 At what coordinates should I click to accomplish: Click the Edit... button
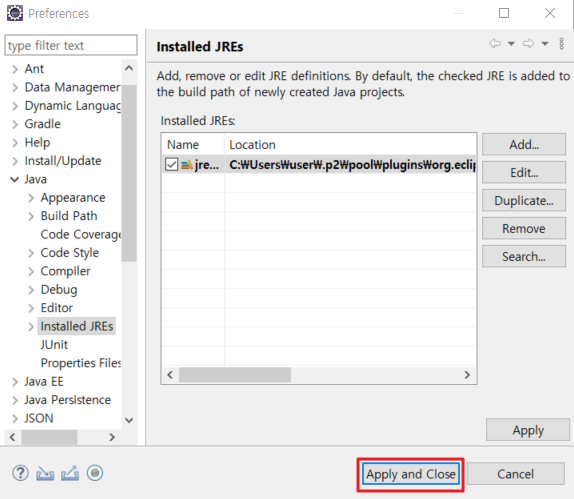pyautogui.click(x=524, y=172)
